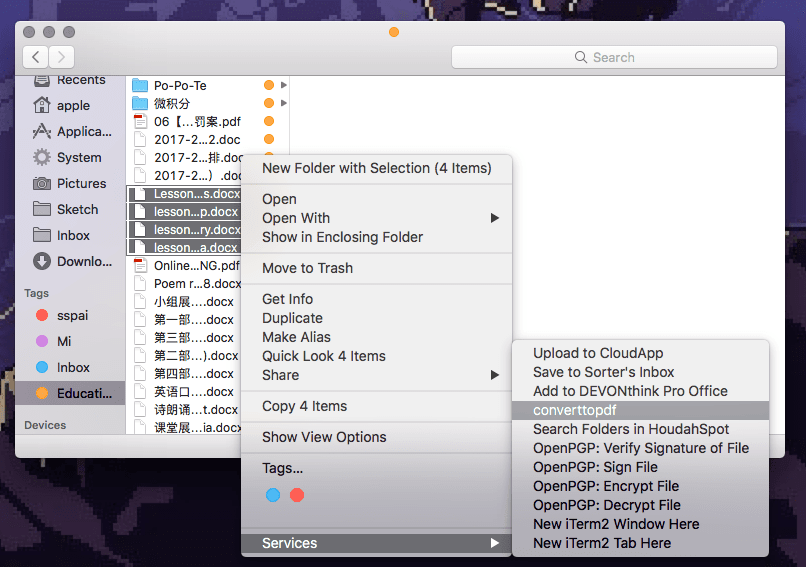Click the orange Education tag dot in the sidebar

42,393
